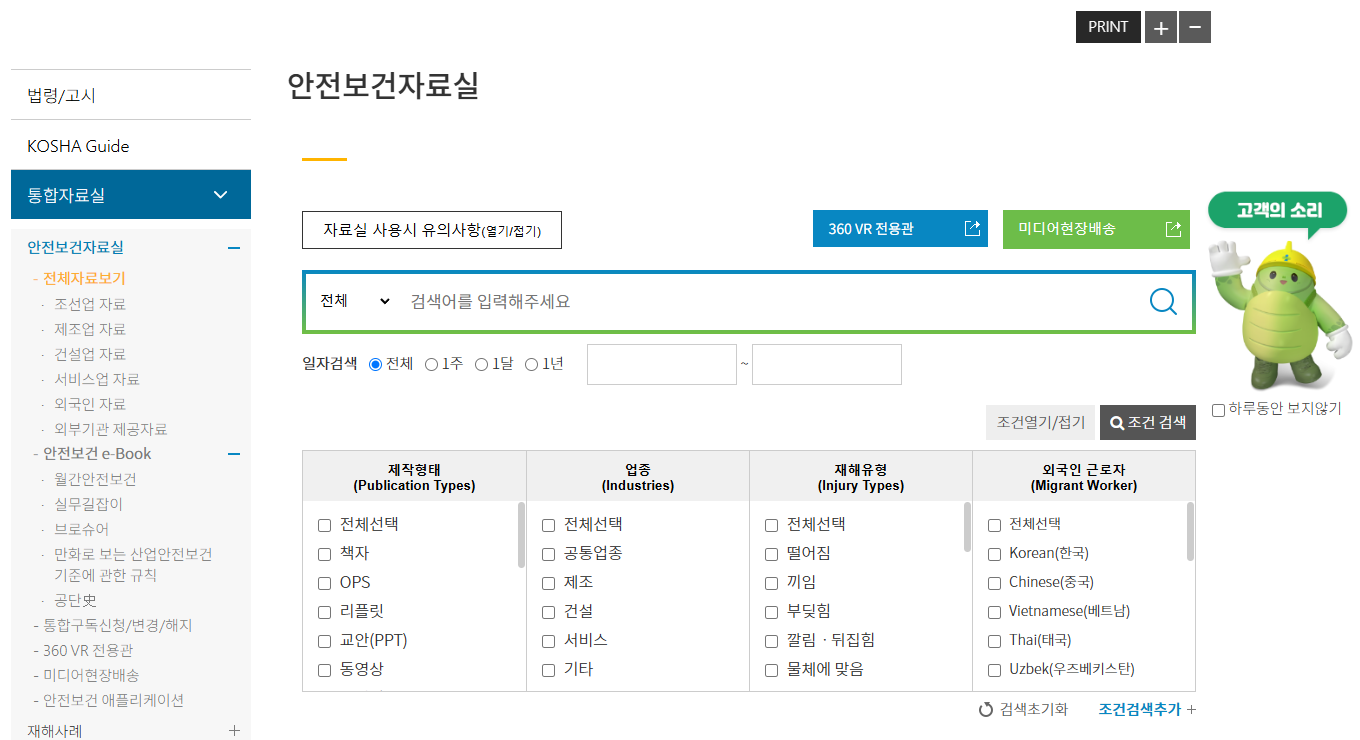
Task: Collapse 안전보건자료실 using its minus icon
Action: [x=234, y=248]
